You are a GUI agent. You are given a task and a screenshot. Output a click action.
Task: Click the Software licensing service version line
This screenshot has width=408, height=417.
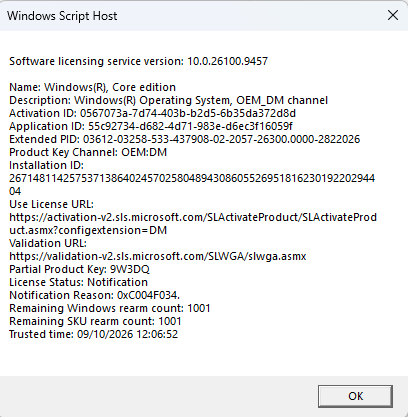click(x=138, y=61)
